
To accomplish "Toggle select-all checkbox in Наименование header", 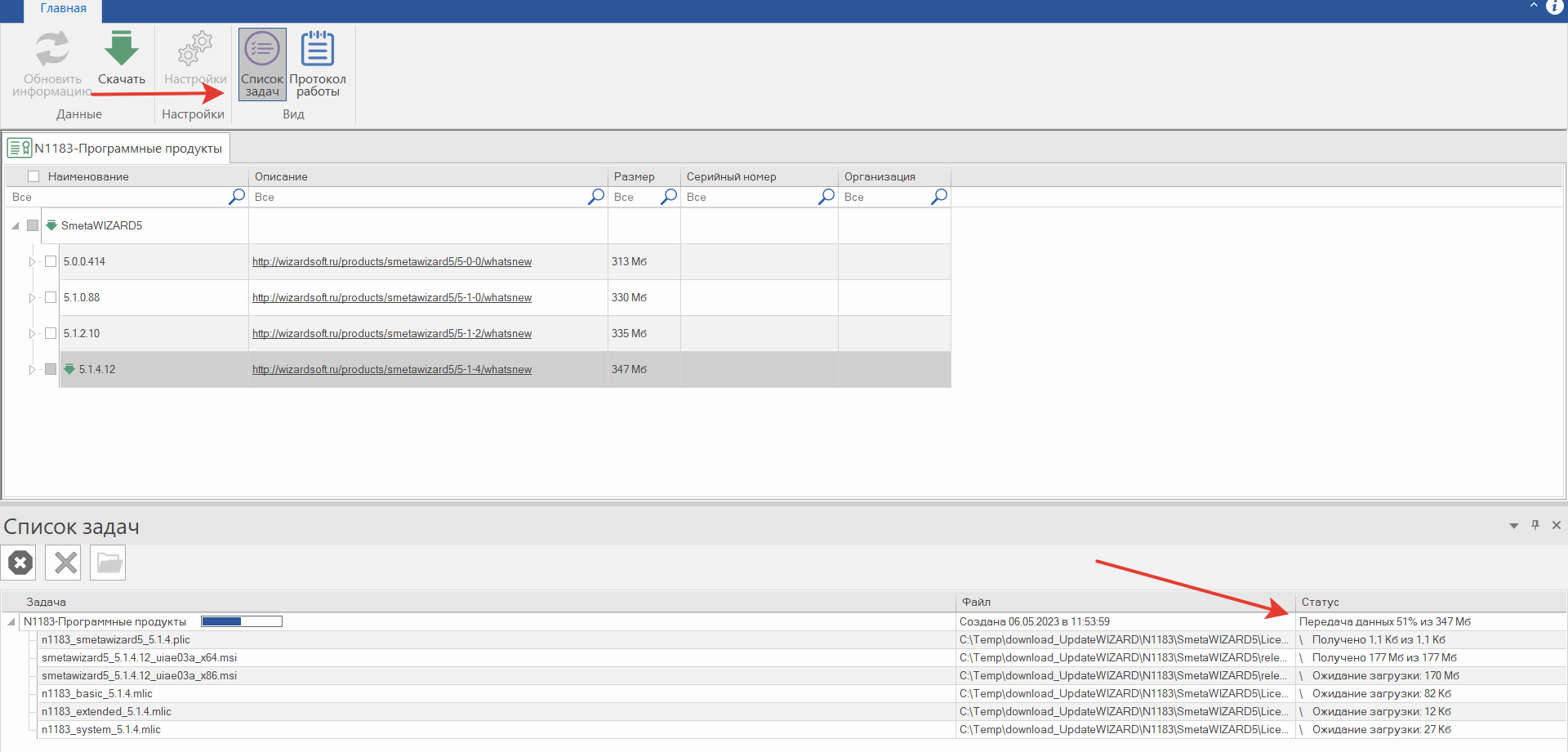I will (33, 176).
